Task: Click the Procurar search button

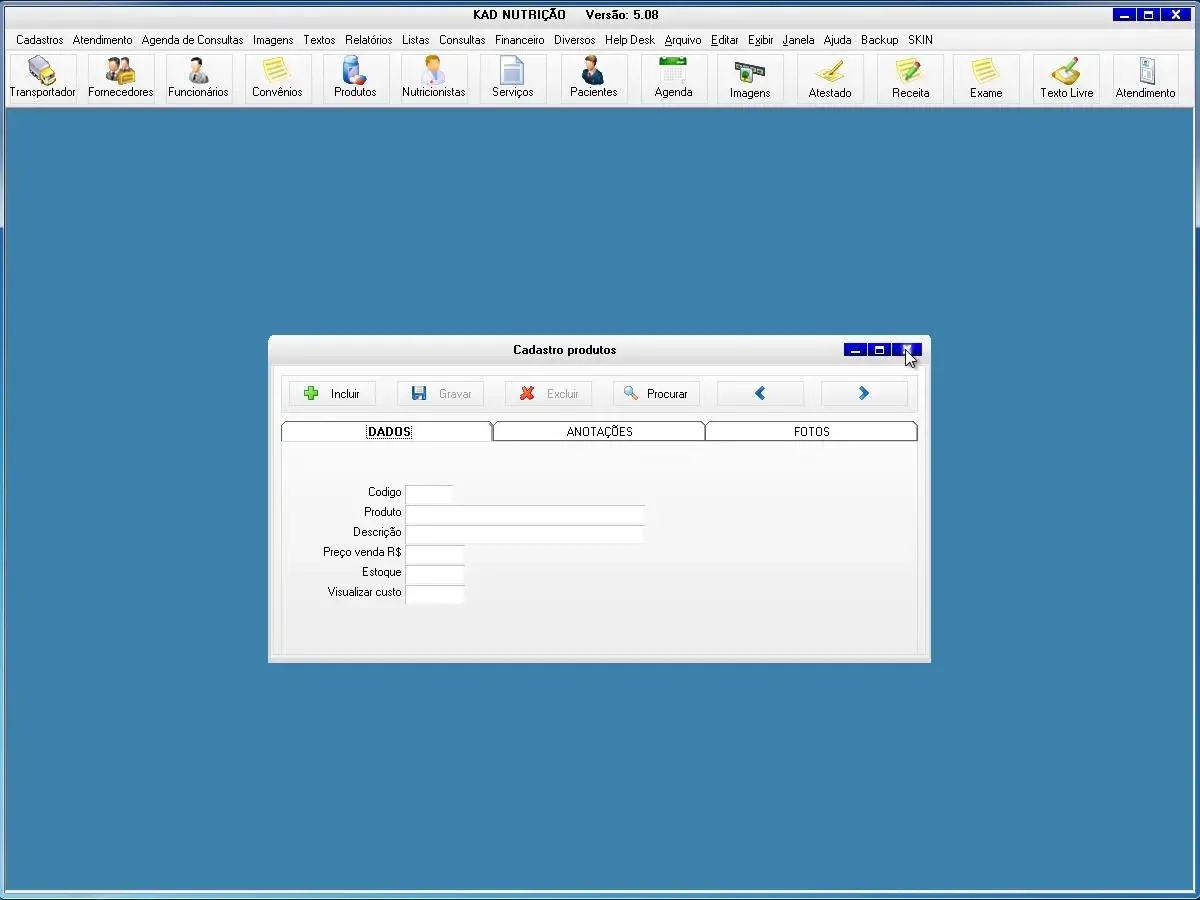Action: tap(656, 393)
